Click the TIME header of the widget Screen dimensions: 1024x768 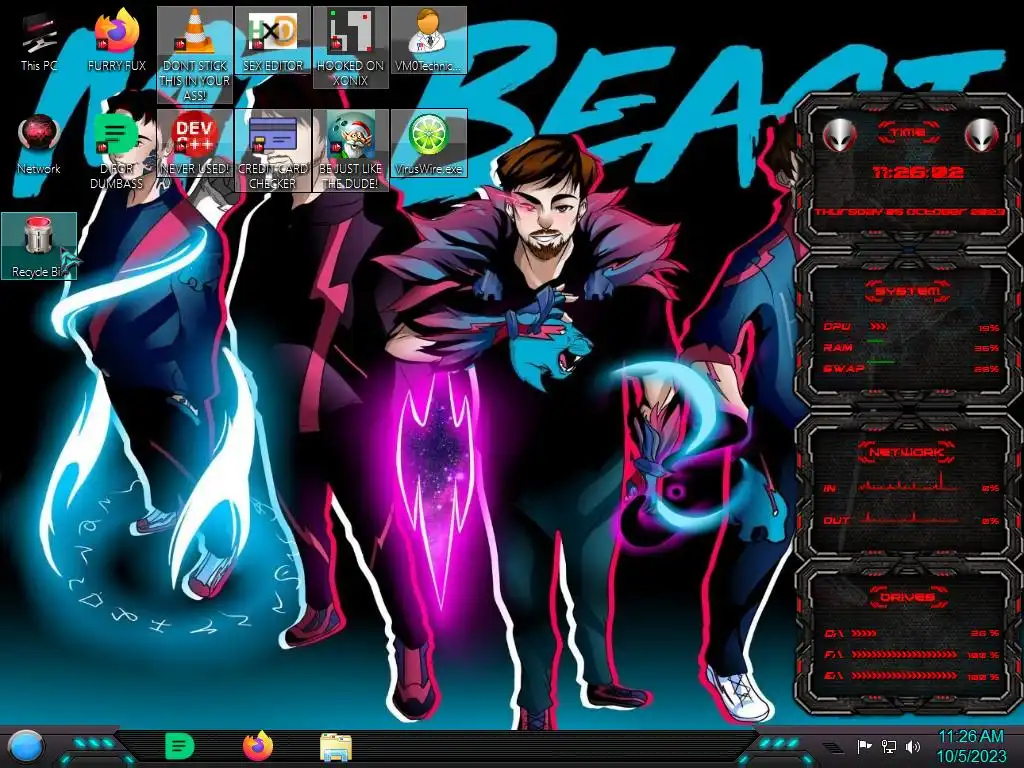pos(908,133)
